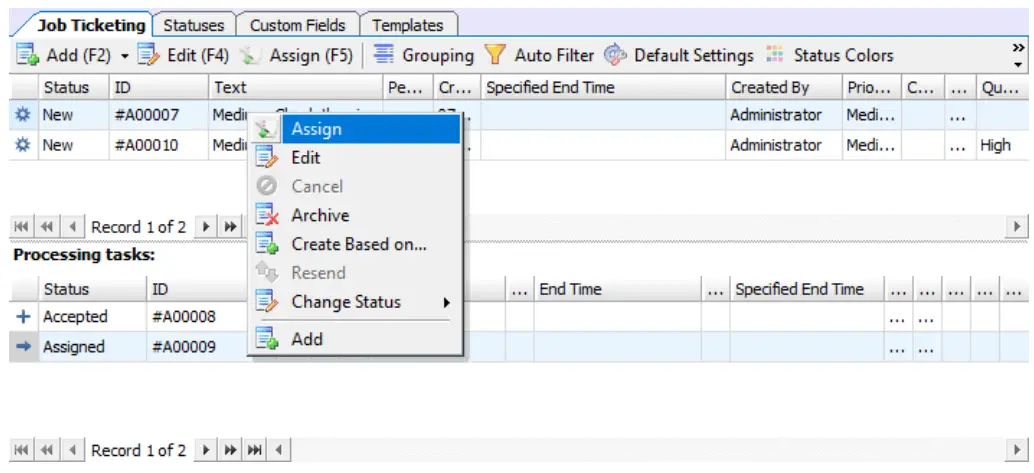This screenshot has width=1034, height=473.
Task: Click Specified End Time header in Job Ticketing grid
Action: [603, 88]
